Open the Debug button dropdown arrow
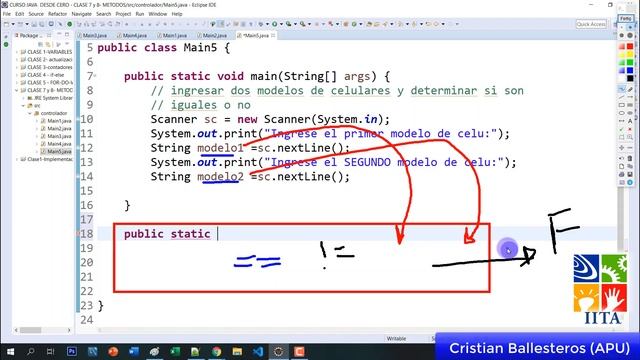The width and height of the screenshot is (640, 360). 267,24
